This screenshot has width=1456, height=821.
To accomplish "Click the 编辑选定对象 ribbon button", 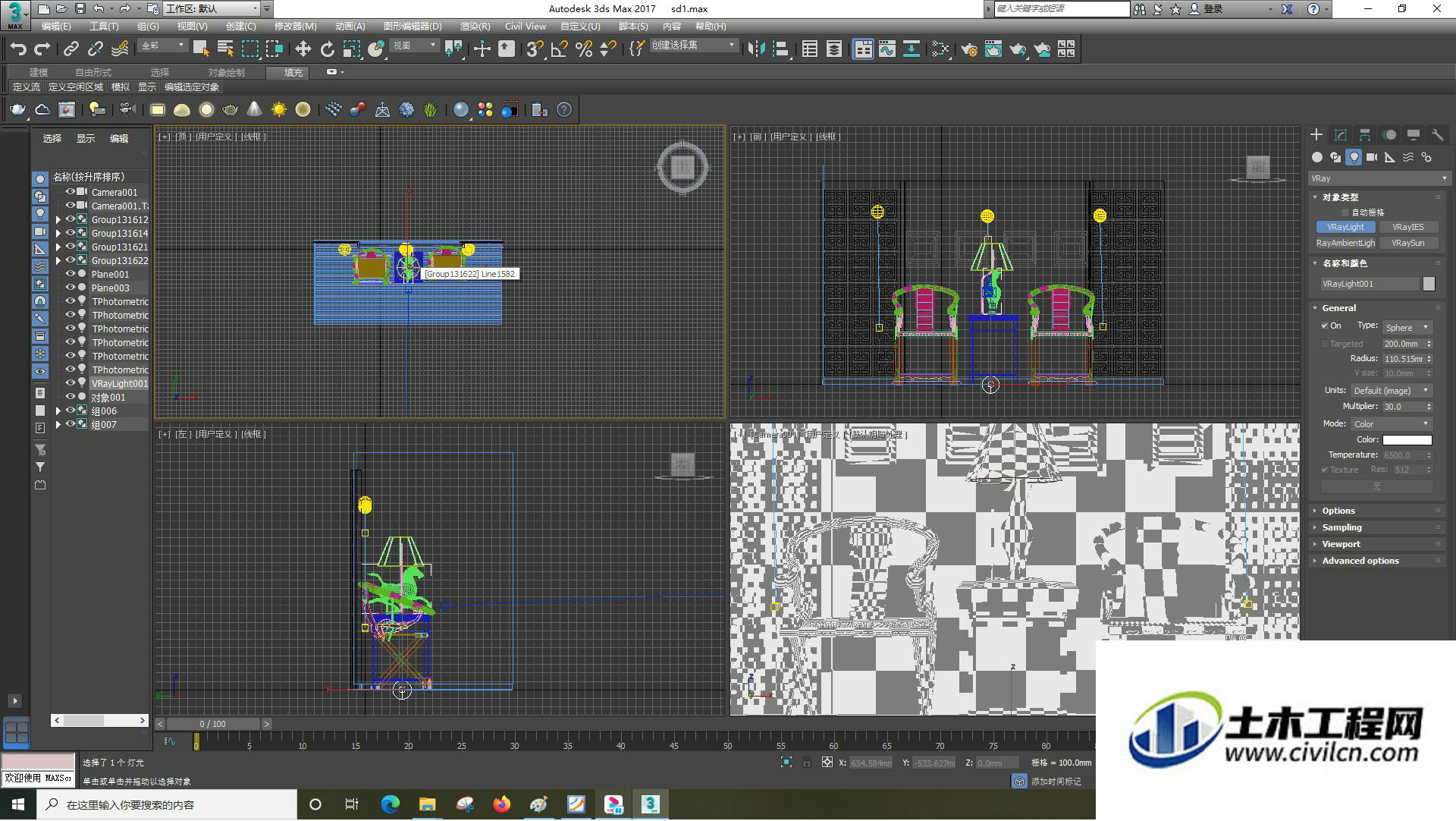I will (x=192, y=87).
